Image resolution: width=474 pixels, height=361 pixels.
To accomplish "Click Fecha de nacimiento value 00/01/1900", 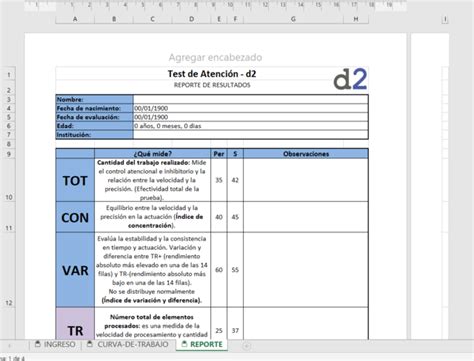I will click(251, 108).
